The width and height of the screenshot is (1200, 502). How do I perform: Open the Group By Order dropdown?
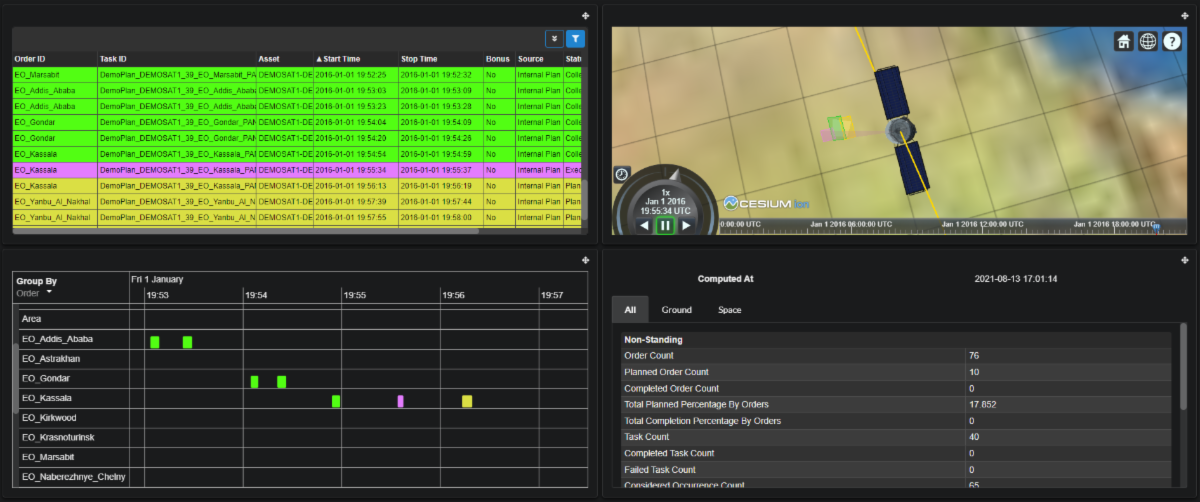click(x=34, y=293)
